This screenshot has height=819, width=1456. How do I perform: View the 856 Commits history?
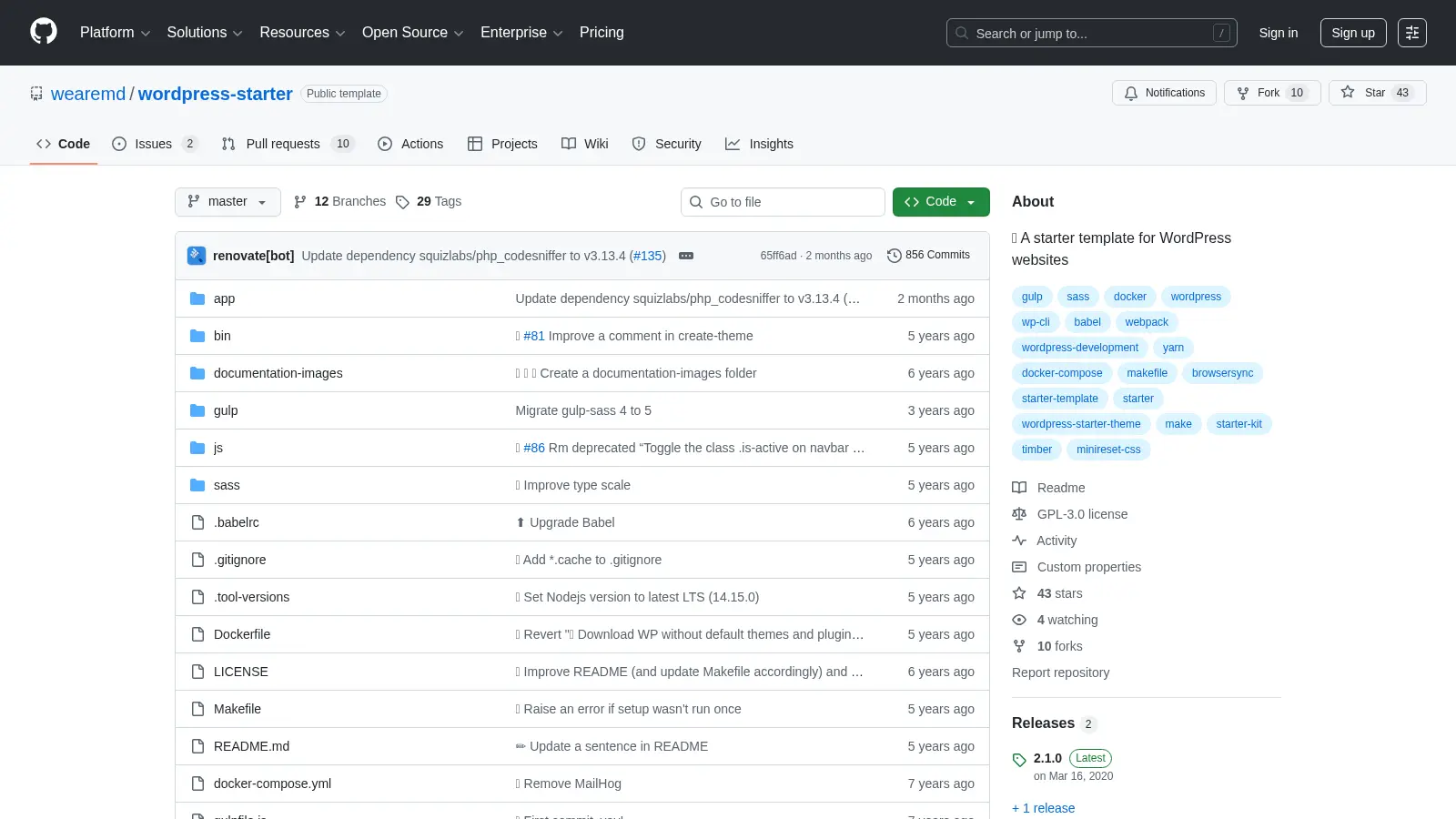(x=928, y=255)
